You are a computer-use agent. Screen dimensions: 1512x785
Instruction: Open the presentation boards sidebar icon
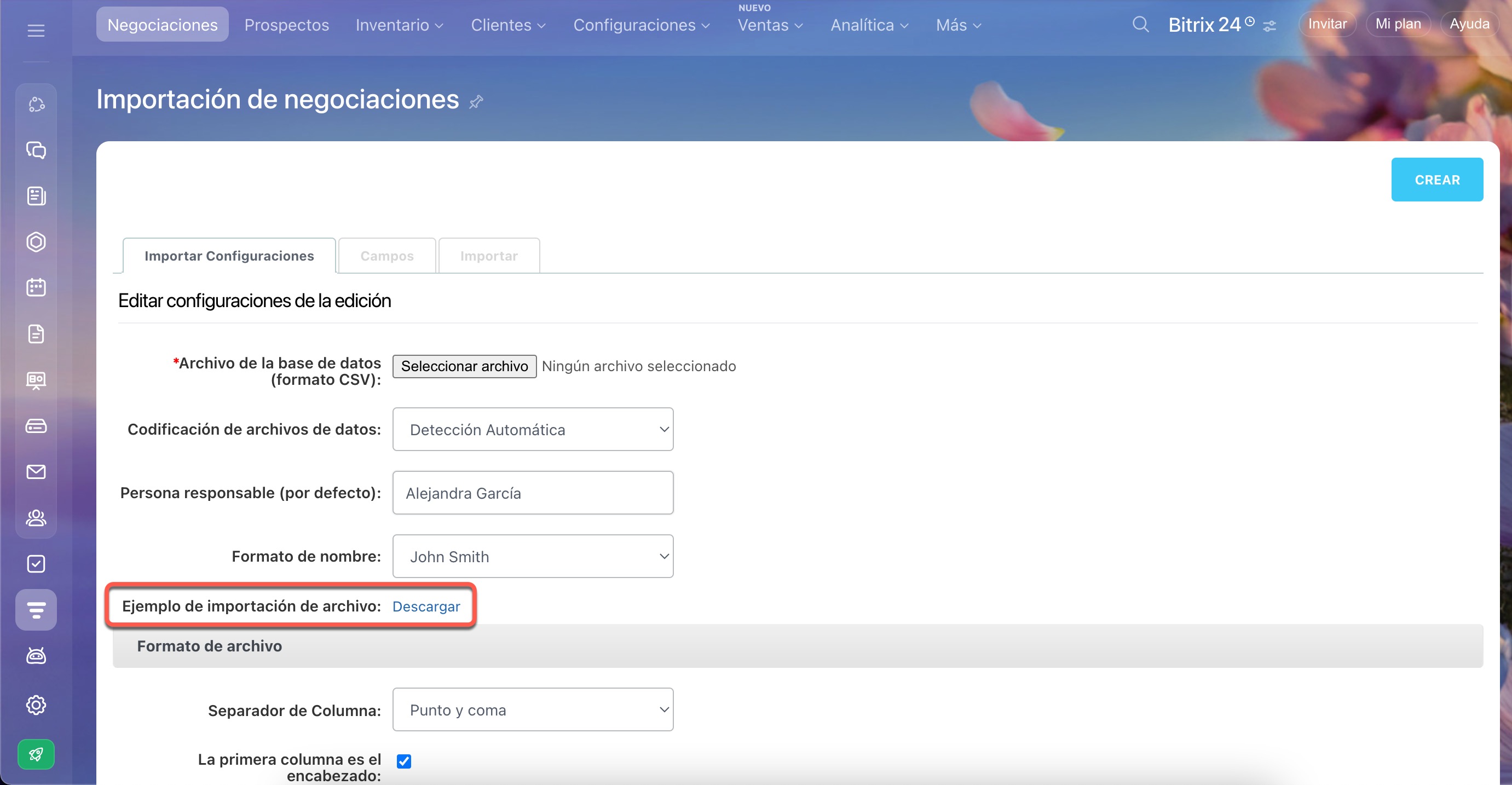tap(36, 380)
